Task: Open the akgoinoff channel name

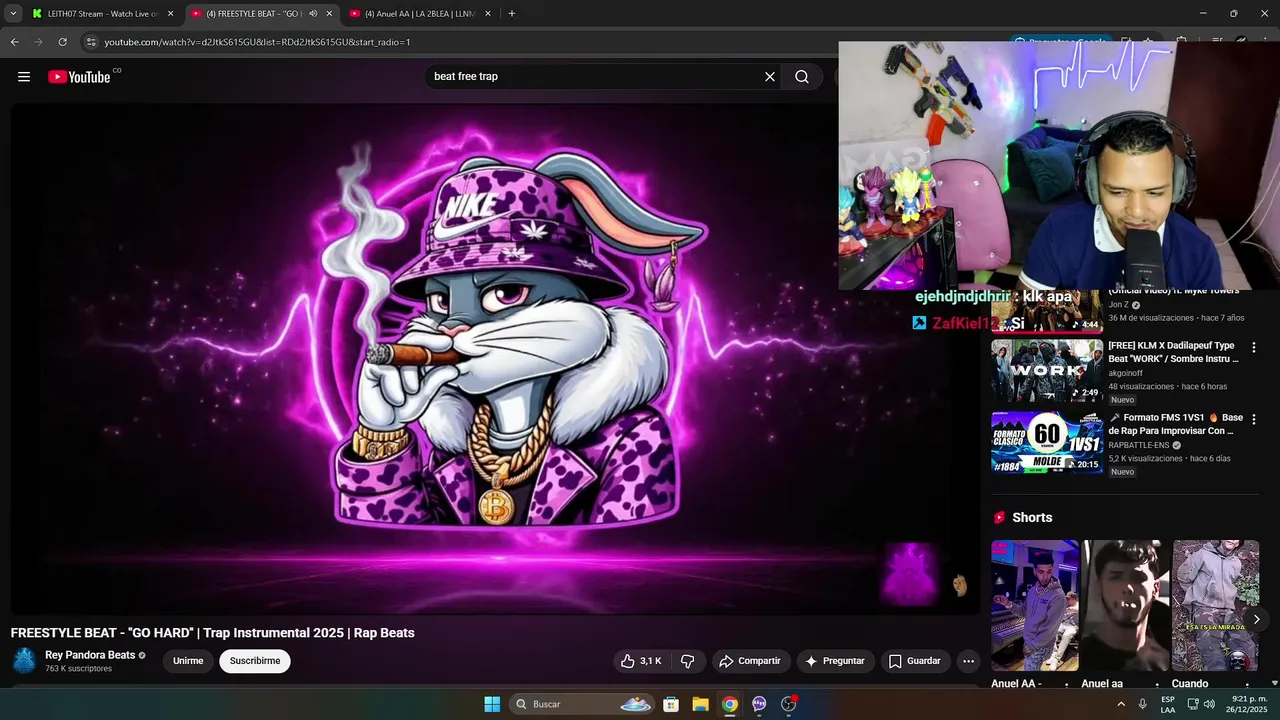Action: [1130, 373]
